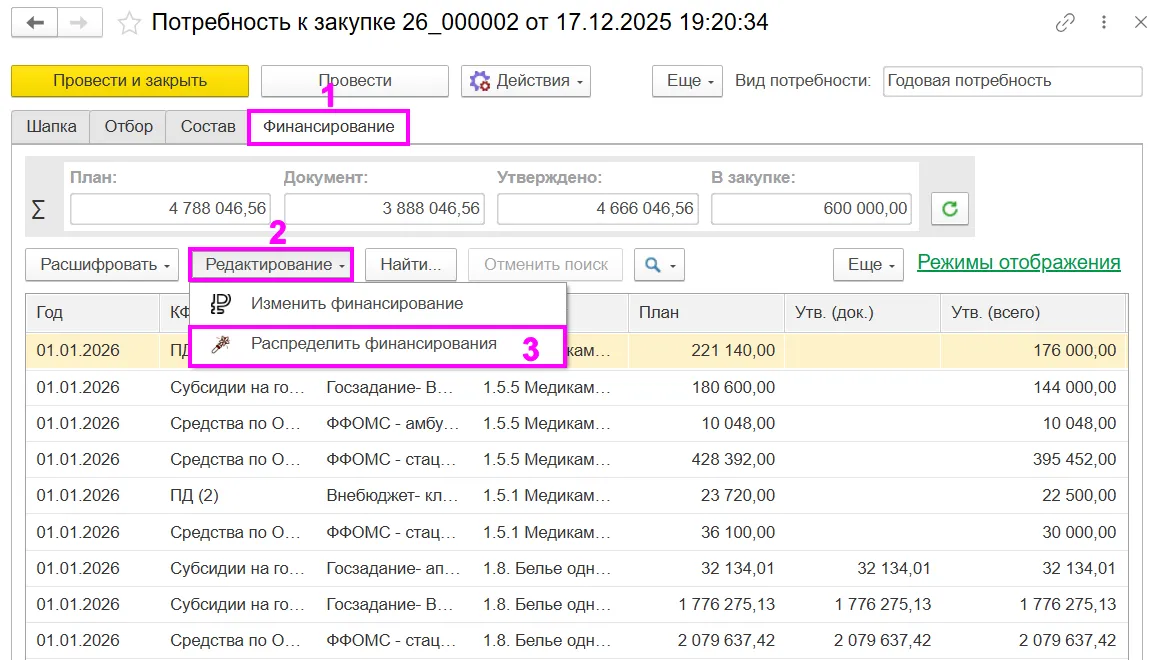Click the Год column header
The width and height of the screenshot is (1150, 660).
(x=92, y=312)
